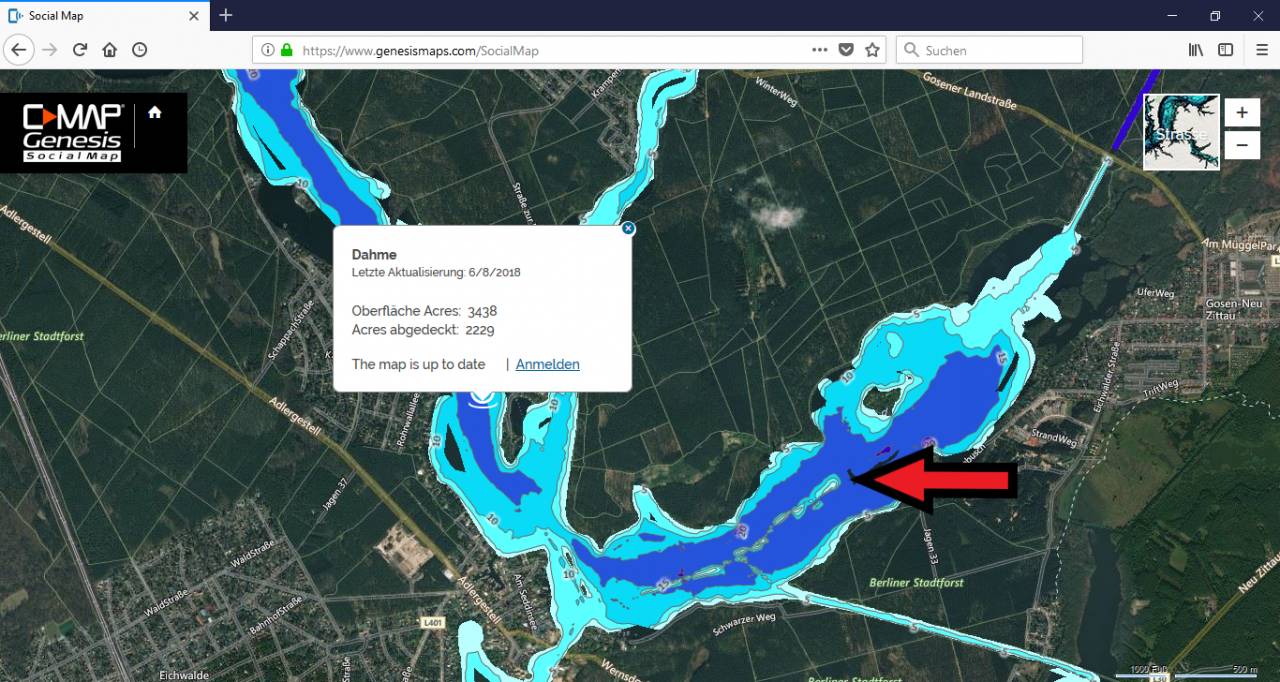Click the home icon beside the C-MAP logo
This screenshot has width=1280, height=682.
pyautogui.click(x=155, y=113)
